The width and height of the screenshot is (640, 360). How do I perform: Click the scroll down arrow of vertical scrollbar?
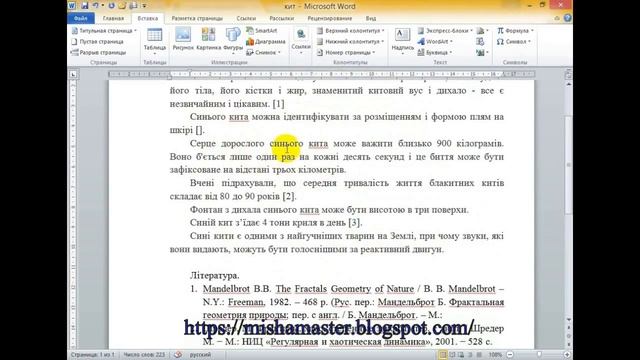click(x=568, y=320)
